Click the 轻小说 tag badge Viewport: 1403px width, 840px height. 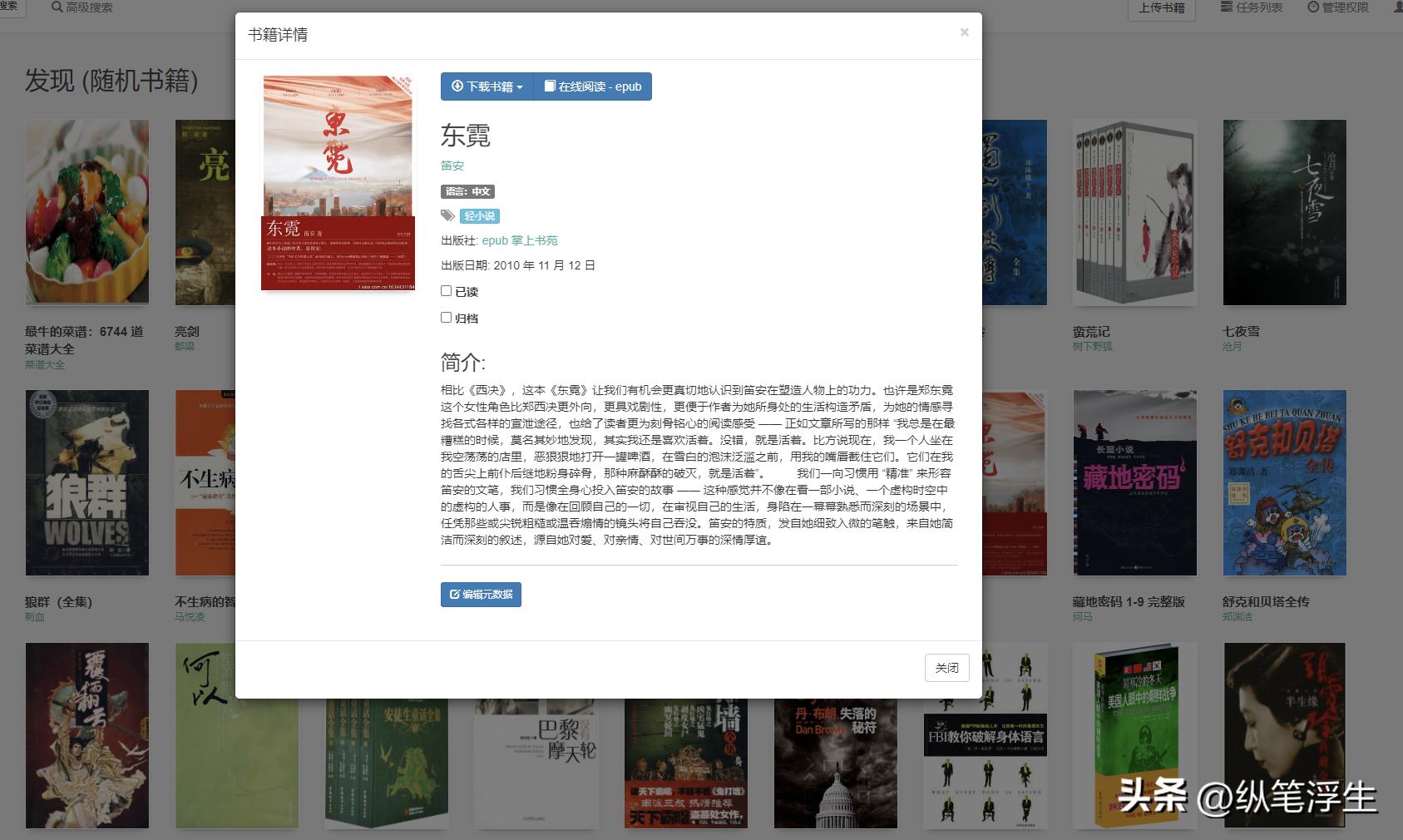click(479, 215)
